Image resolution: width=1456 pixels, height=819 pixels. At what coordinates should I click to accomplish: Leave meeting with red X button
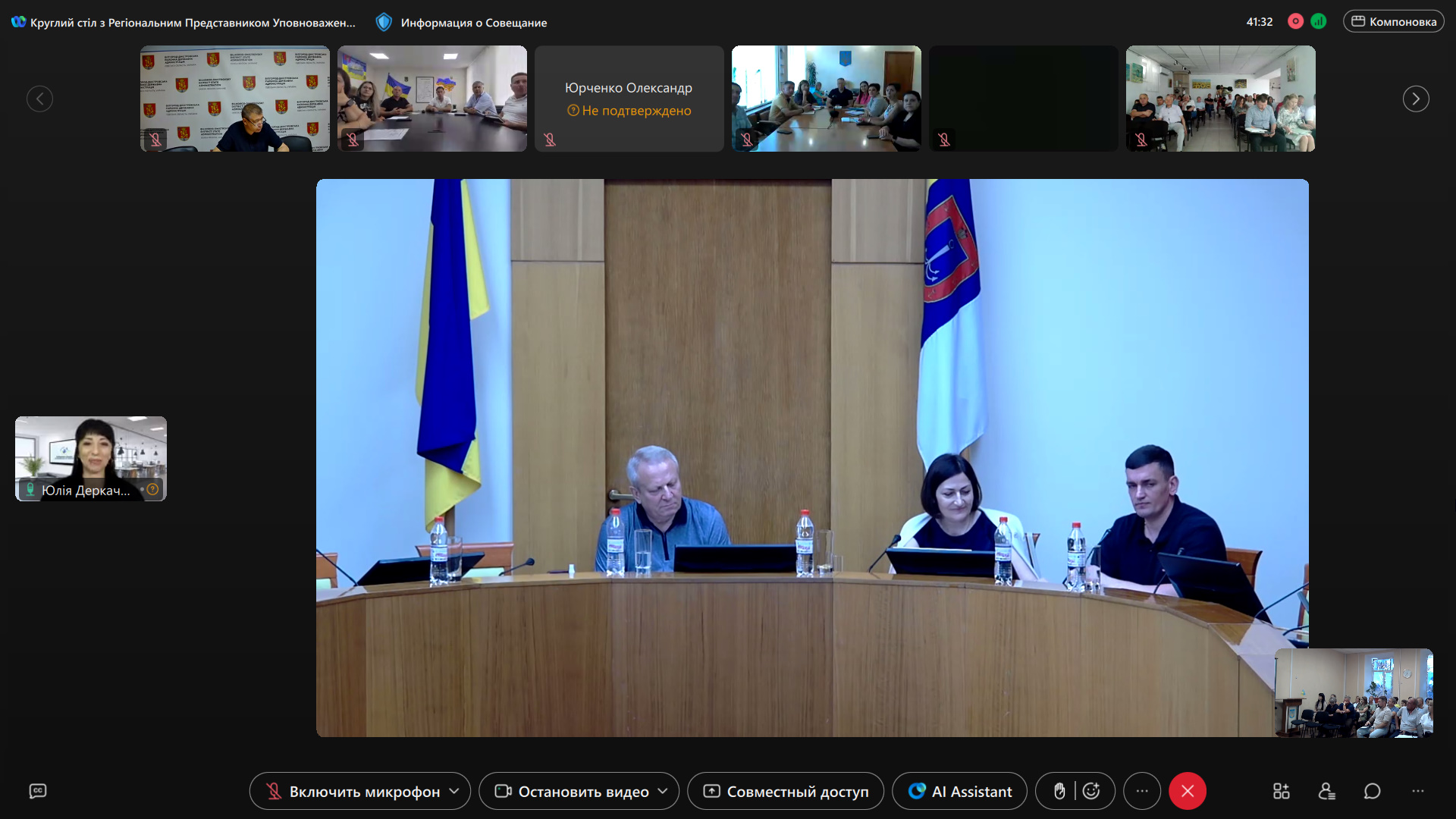click(1188, 791)
